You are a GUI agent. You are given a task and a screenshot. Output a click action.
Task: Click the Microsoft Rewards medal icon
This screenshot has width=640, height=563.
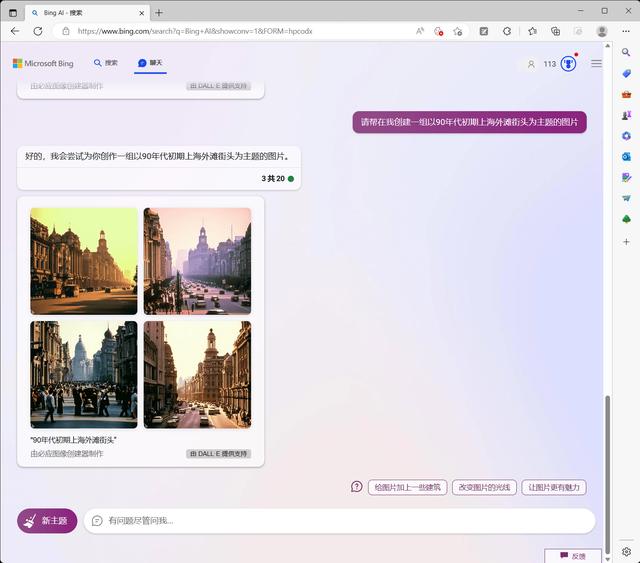pyautogui.click(x=568, y=64)
